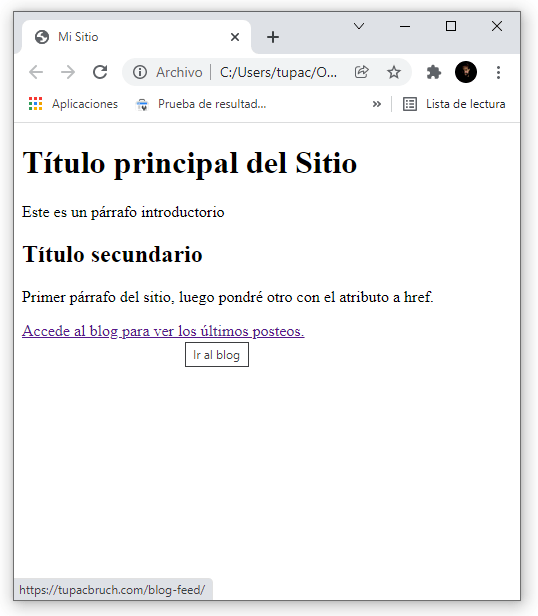
Task: Bookmark this page with the star icon
Action: click(x=394, y=72)
